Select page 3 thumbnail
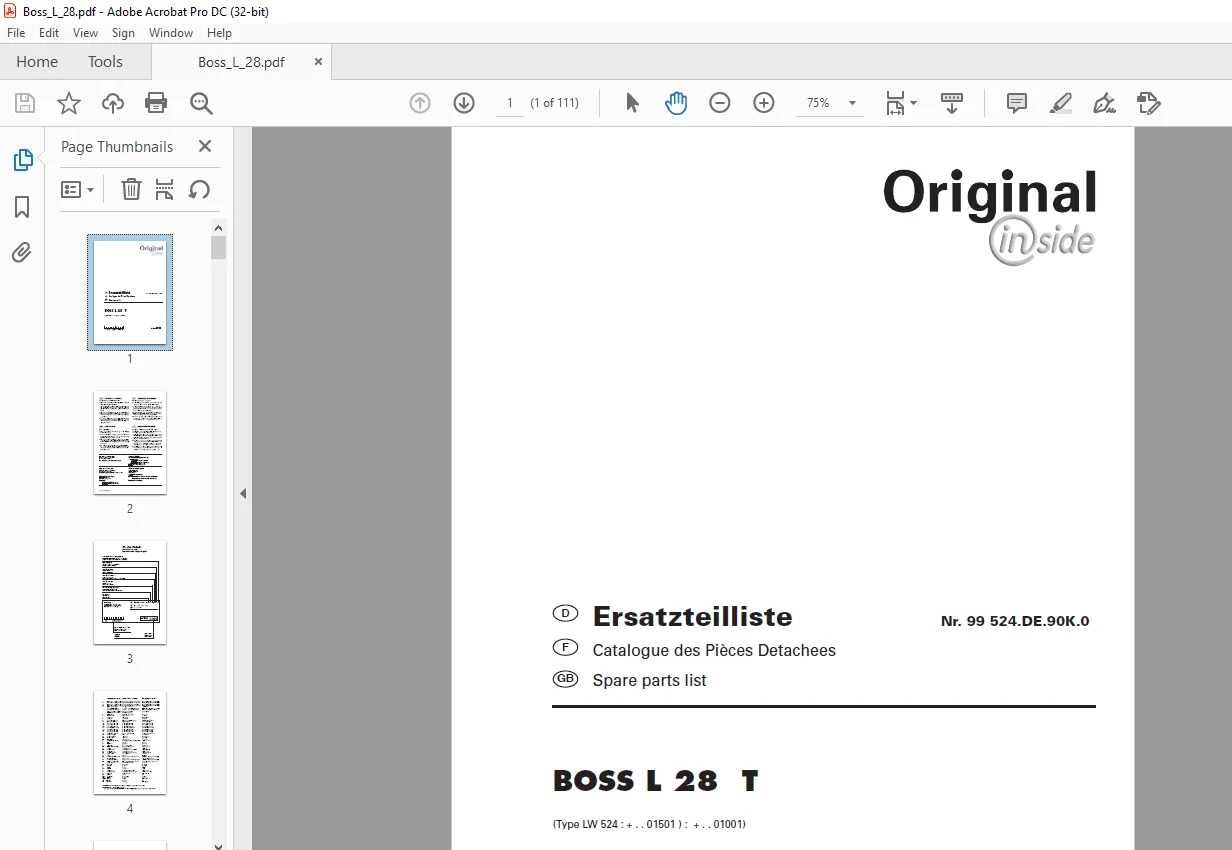 point(130,592)
